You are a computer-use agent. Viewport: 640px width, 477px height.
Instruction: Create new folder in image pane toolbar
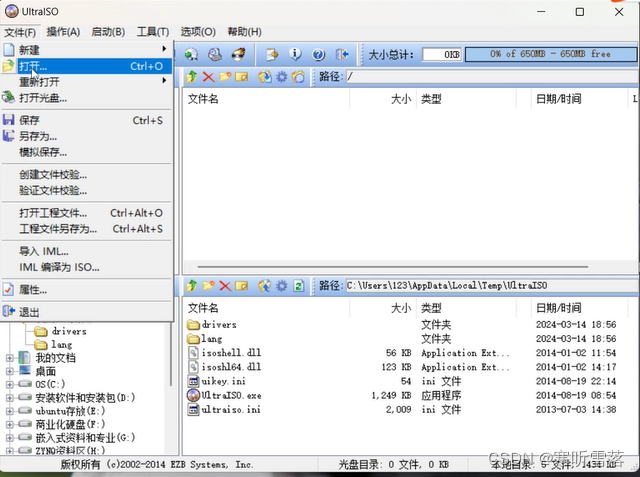pyautogui.click(x=225, y=77)
